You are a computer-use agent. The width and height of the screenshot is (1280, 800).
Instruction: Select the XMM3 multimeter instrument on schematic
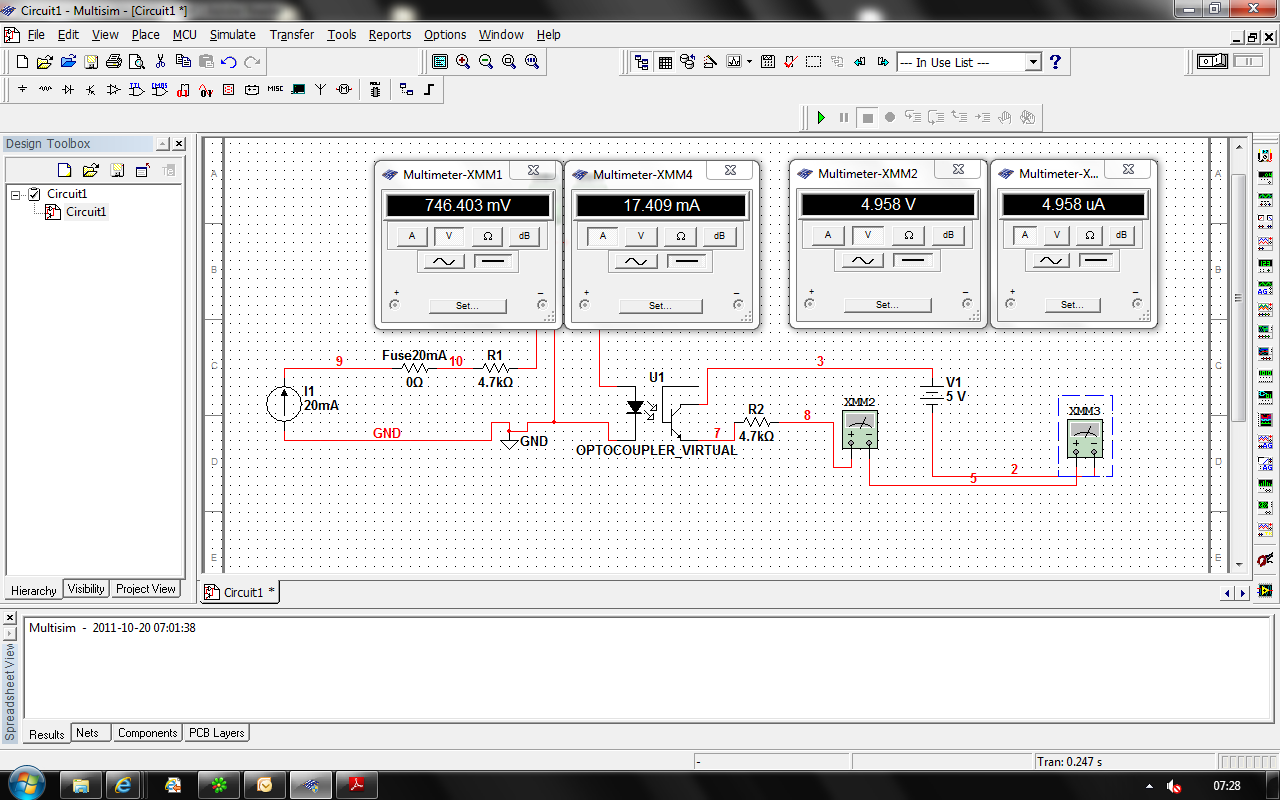click(1085, 437)
